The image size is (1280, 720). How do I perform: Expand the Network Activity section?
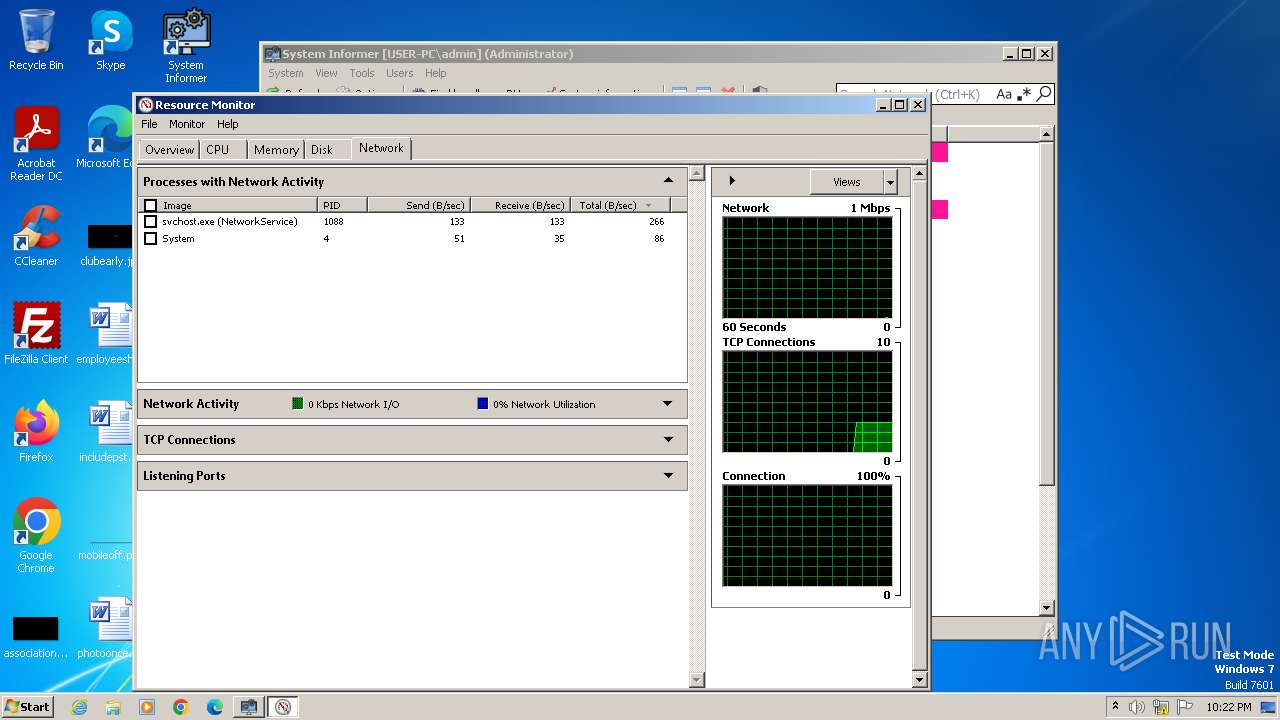click(x=668, y=404)
